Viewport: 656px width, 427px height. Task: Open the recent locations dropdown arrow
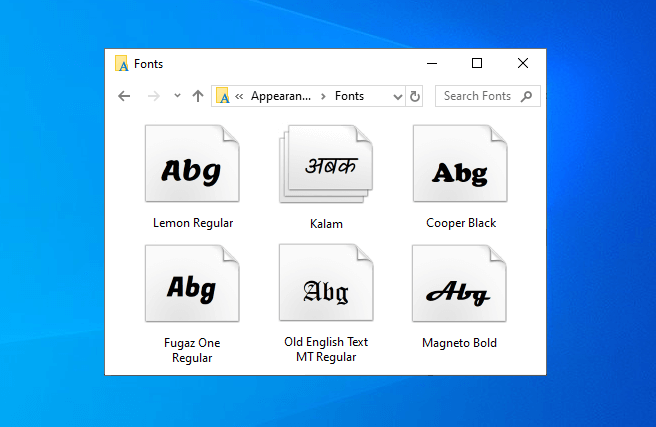[x=177, y=96]
